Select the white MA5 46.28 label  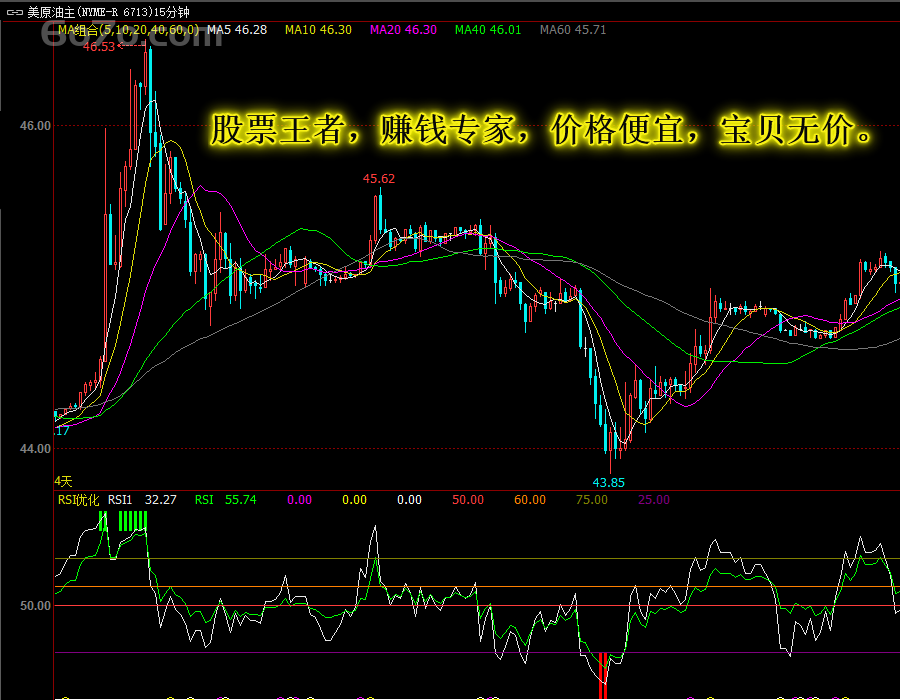coord(237,30)
